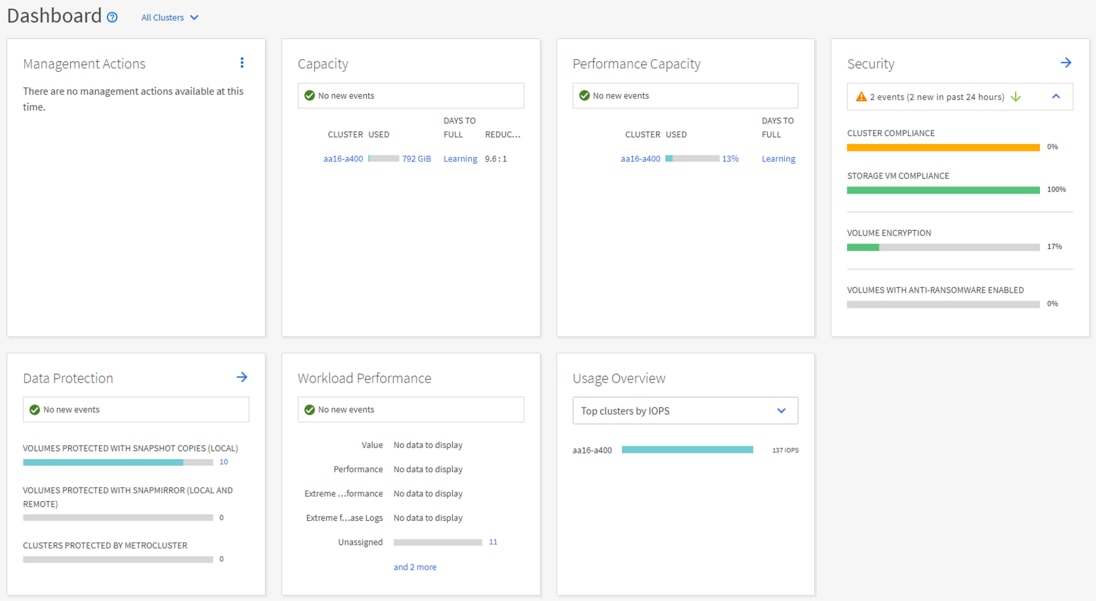Click aa16-a400 IOPS usage bar
1096x601 pixels.
[x=687, y=450]
